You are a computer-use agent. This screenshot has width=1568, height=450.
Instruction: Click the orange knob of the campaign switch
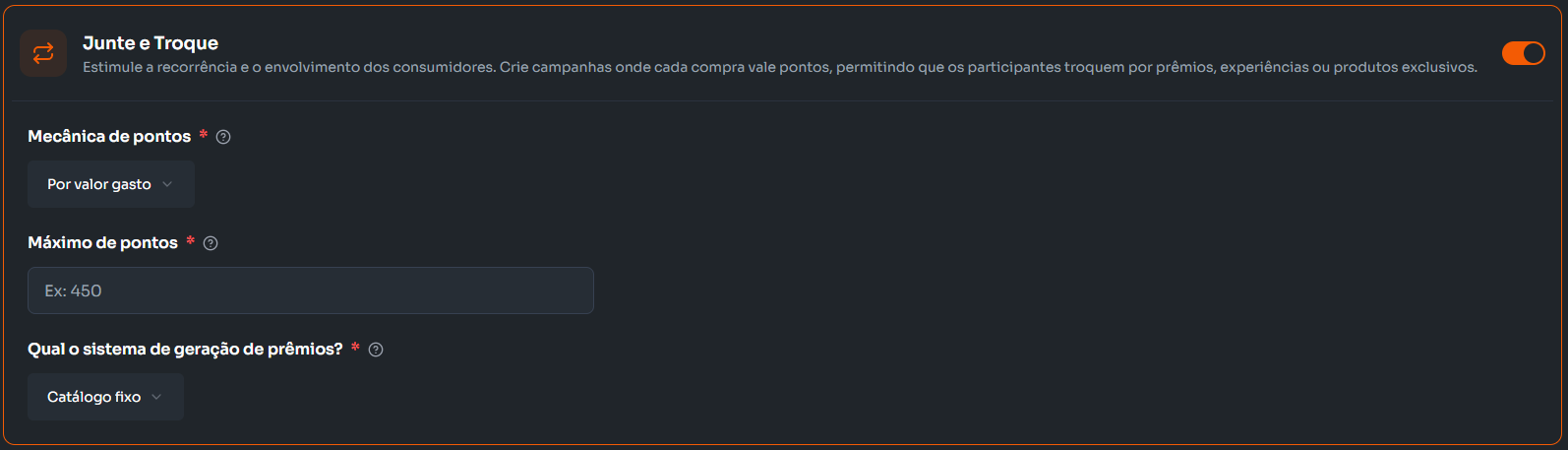click(1533, 53)
